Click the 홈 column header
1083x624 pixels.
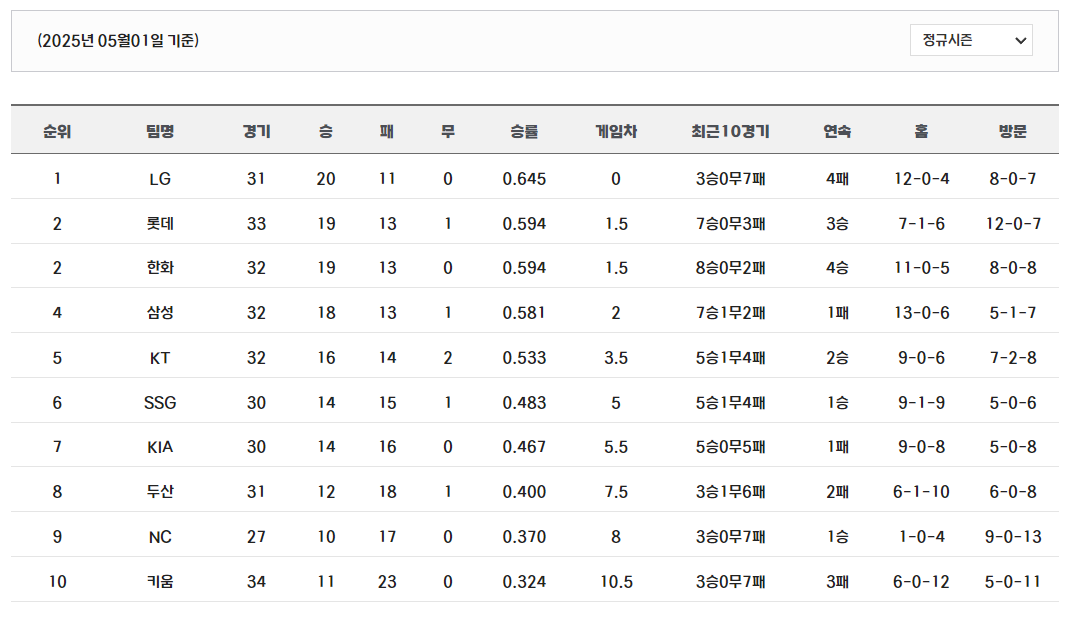(921, 131)
